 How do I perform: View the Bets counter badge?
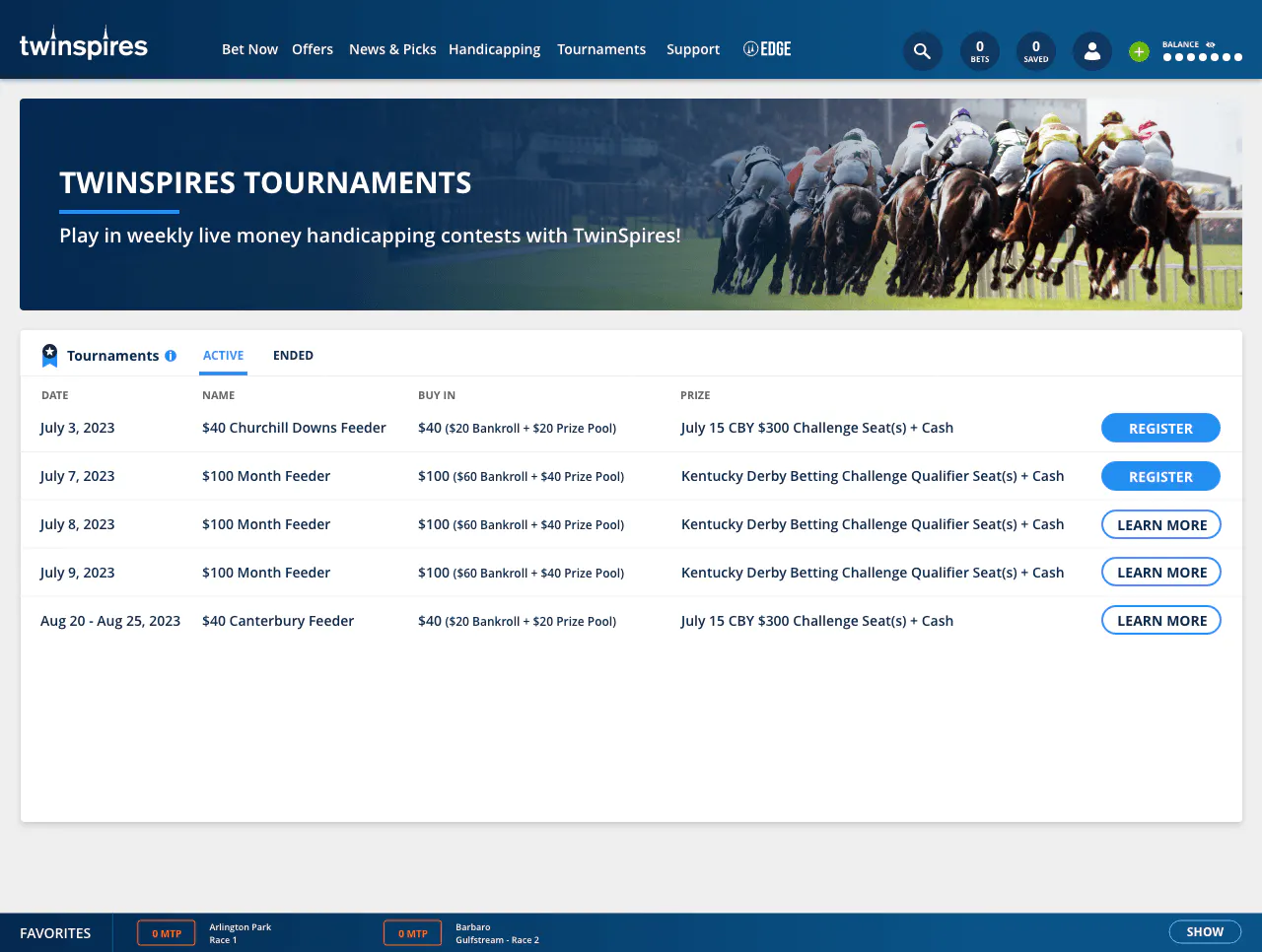pos(980,51)
